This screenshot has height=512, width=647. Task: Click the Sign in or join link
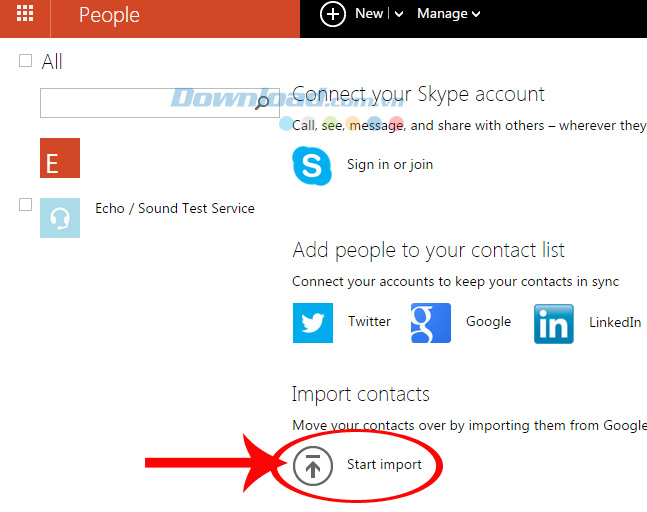[x=390, y=164]
